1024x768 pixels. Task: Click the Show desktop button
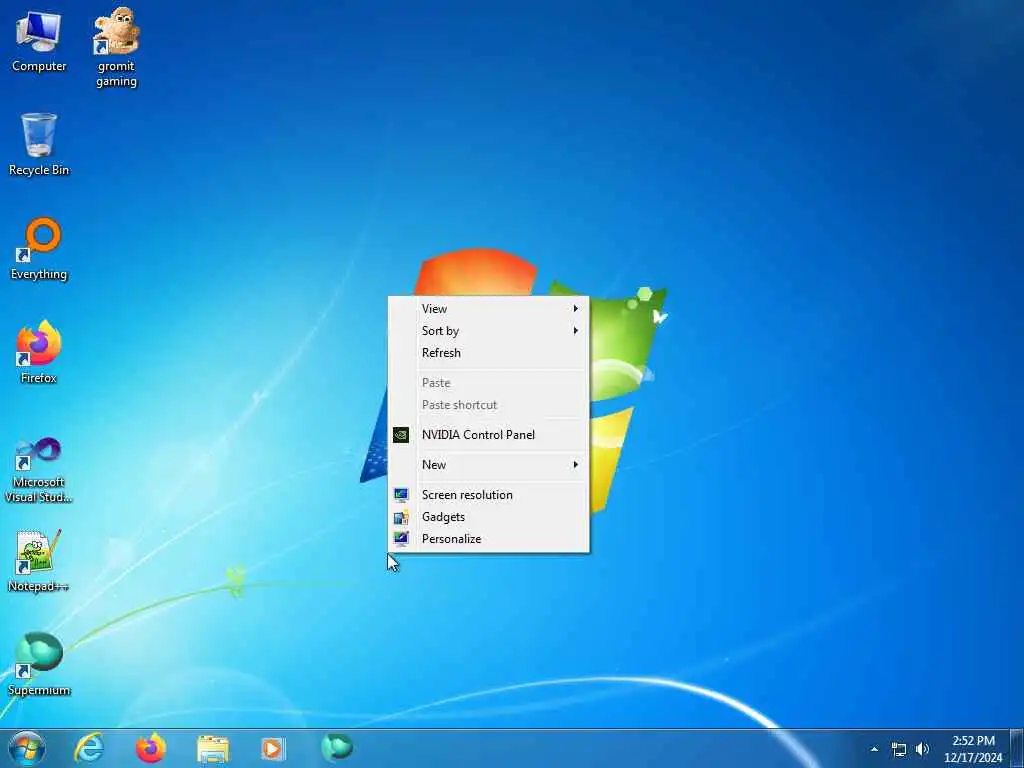point(1017,748)
